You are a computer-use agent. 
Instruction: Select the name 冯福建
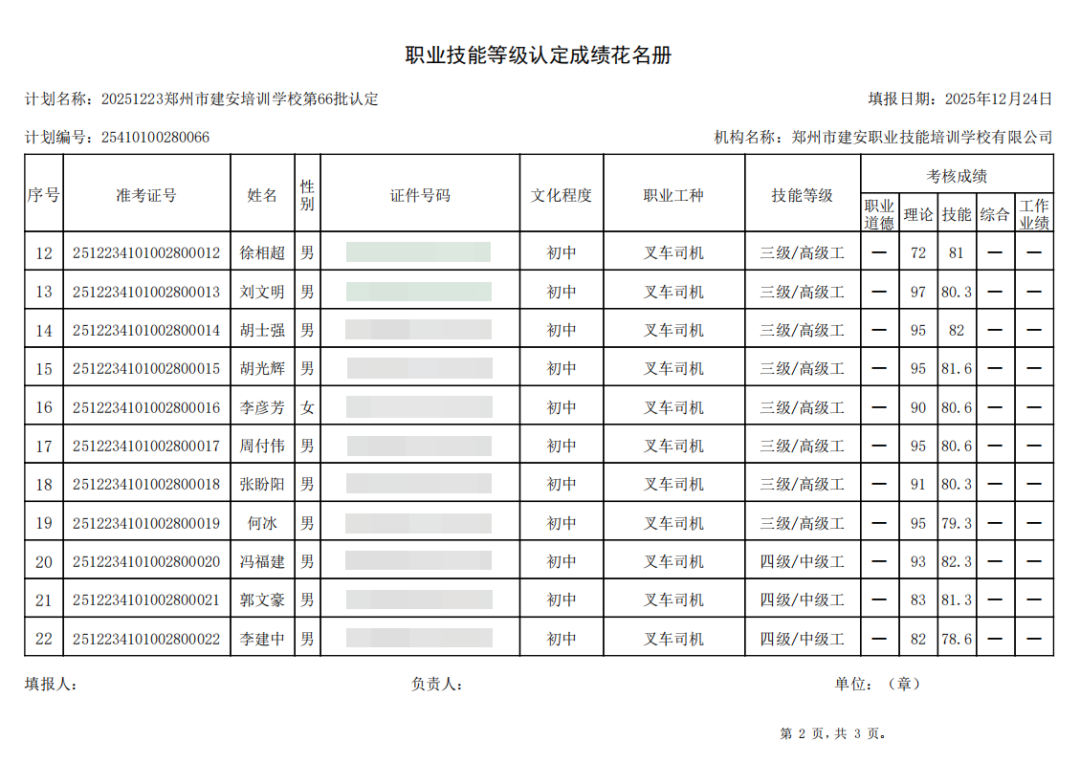pos(262,562)
